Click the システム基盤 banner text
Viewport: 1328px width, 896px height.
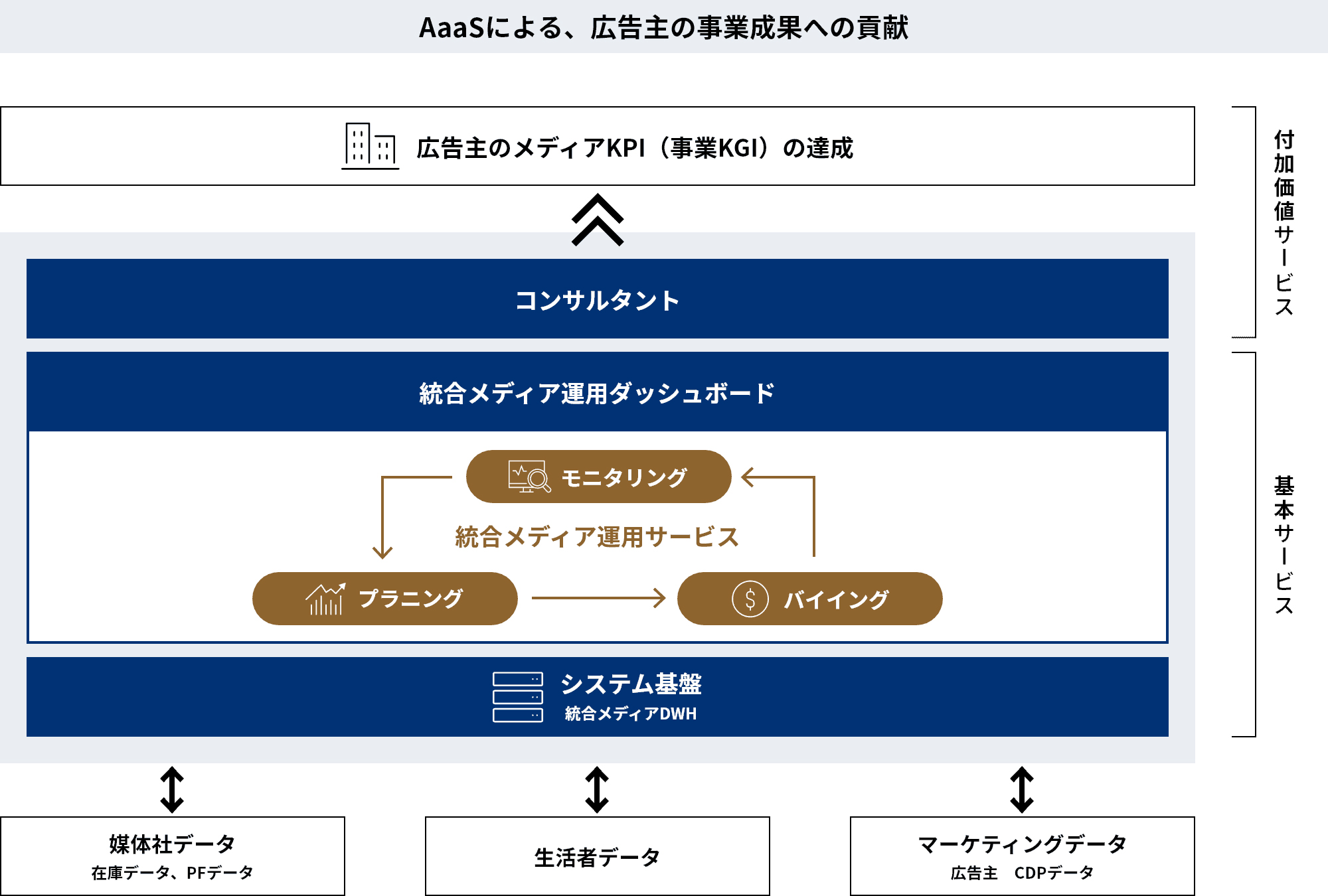coord(630,684)
